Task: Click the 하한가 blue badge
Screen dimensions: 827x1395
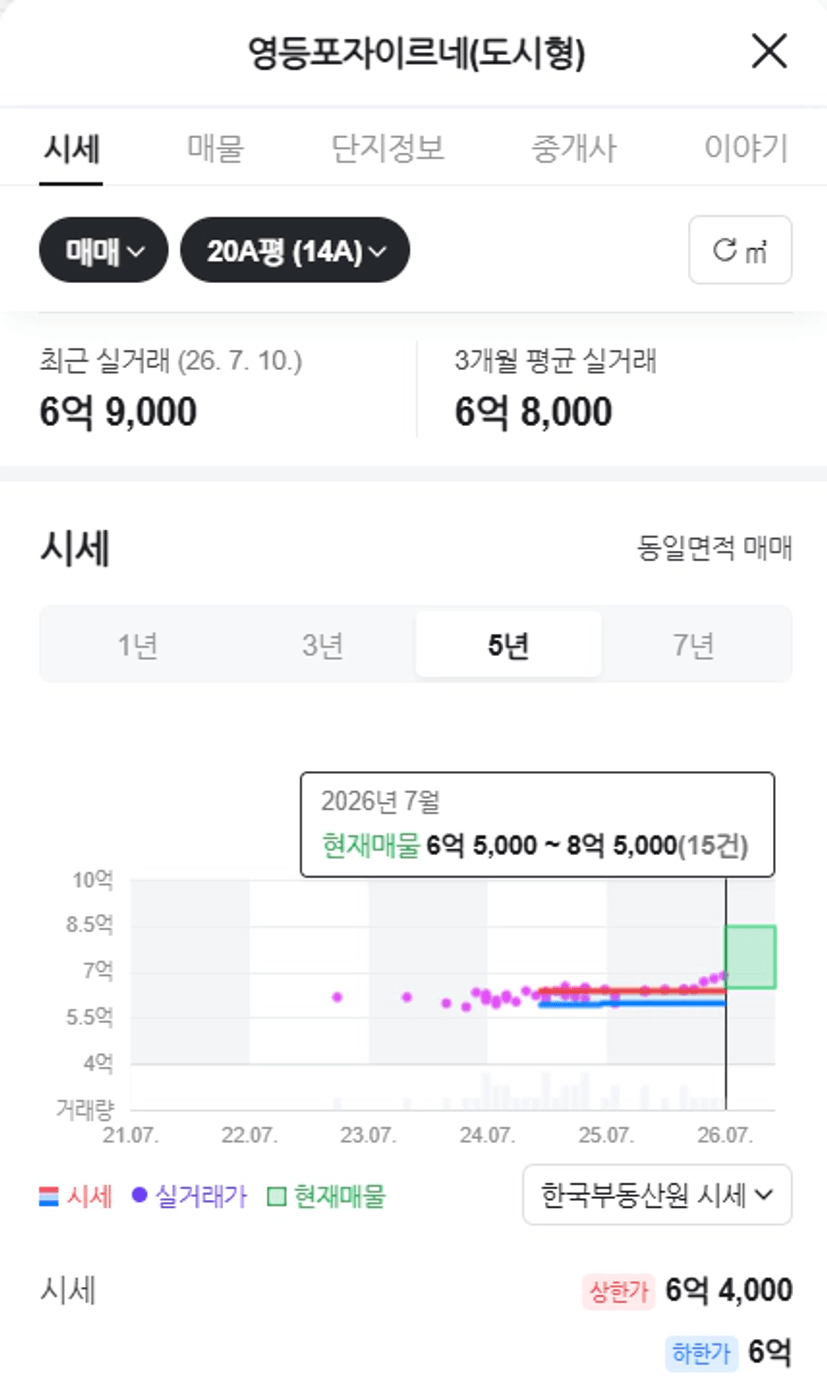Action: (x=701, y=1354)
